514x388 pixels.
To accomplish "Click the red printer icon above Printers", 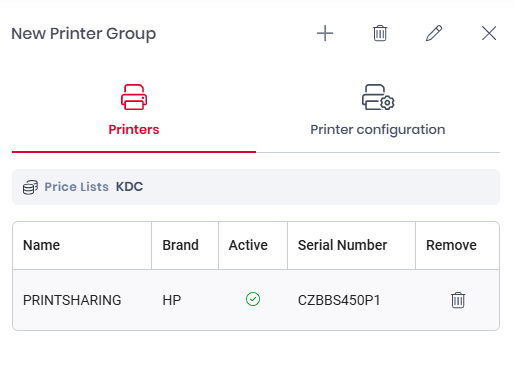I will click(x=134, y=97).
